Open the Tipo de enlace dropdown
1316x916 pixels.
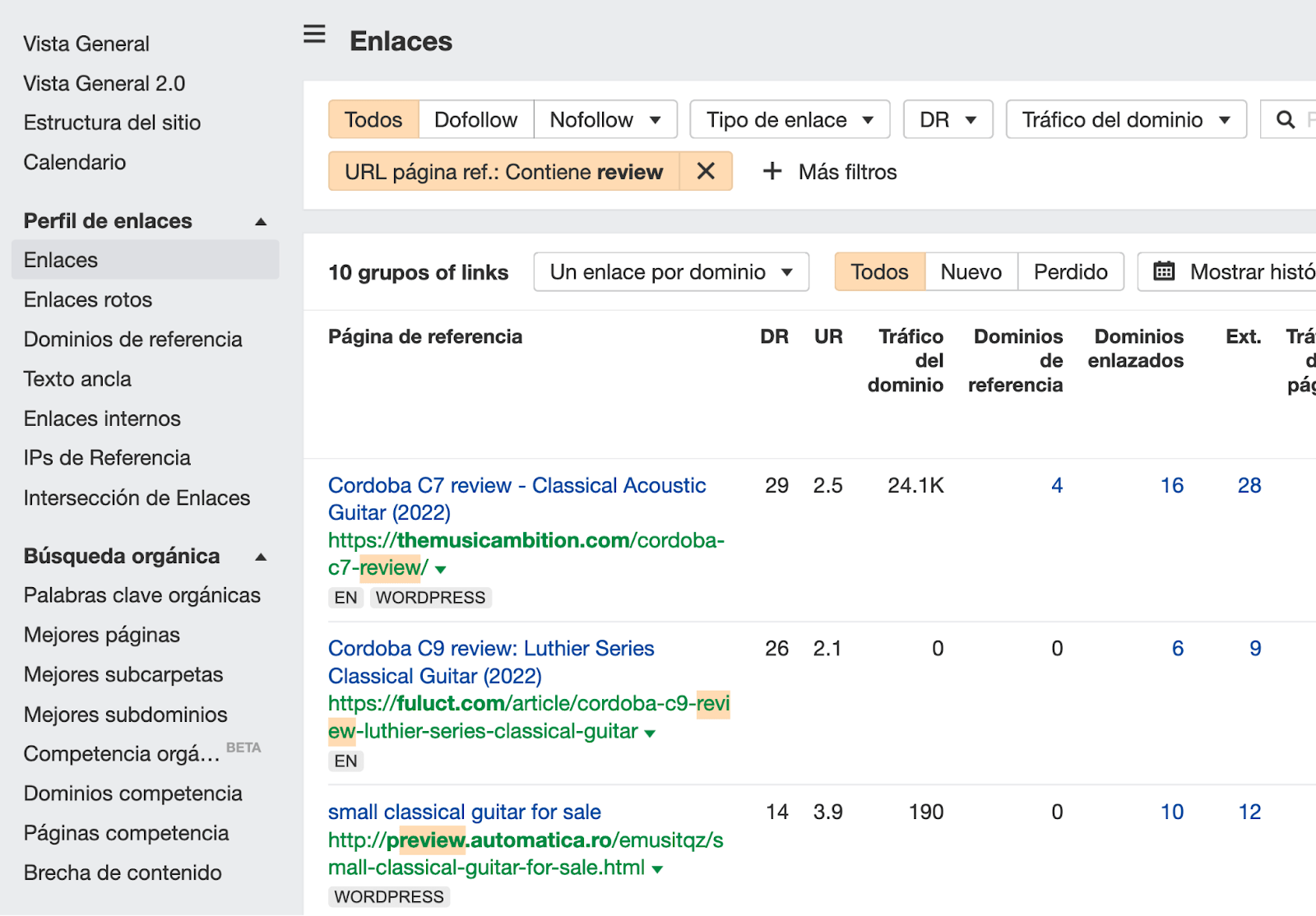pos(789,120)
